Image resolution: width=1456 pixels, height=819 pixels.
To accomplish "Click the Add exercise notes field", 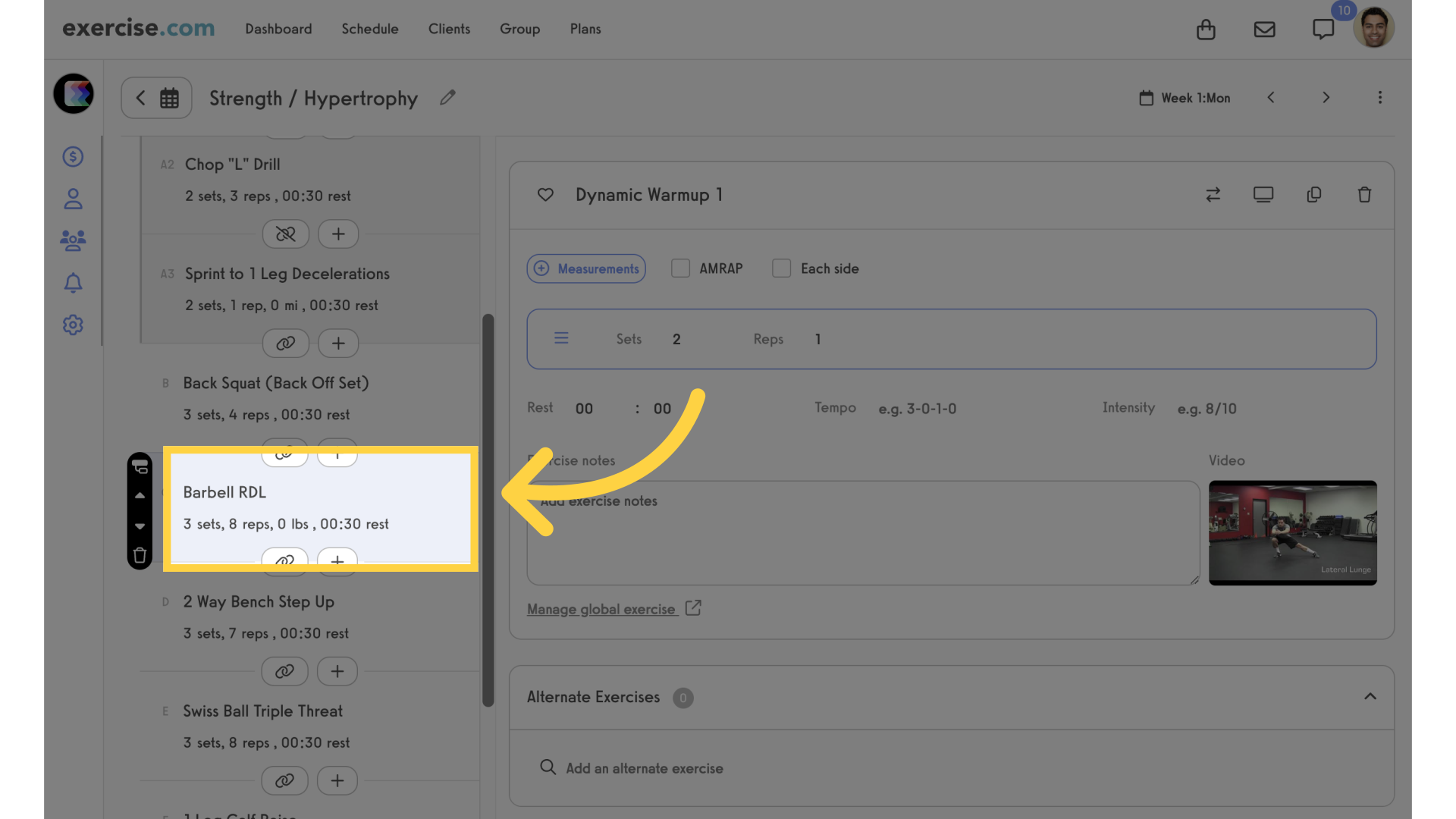I will point(863,533).
